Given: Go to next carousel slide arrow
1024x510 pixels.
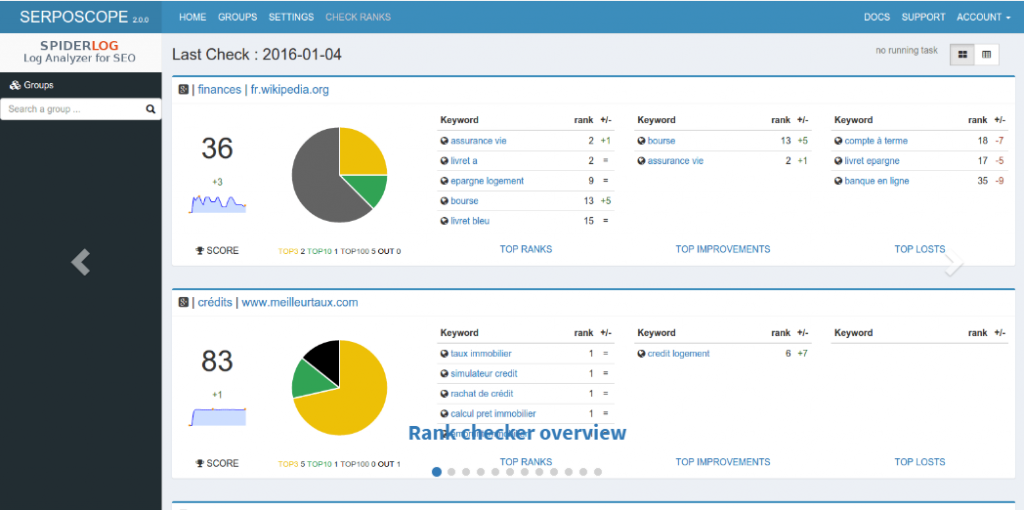Looking at the screenshot, I should pyautogui.click(x=953, y=263).
